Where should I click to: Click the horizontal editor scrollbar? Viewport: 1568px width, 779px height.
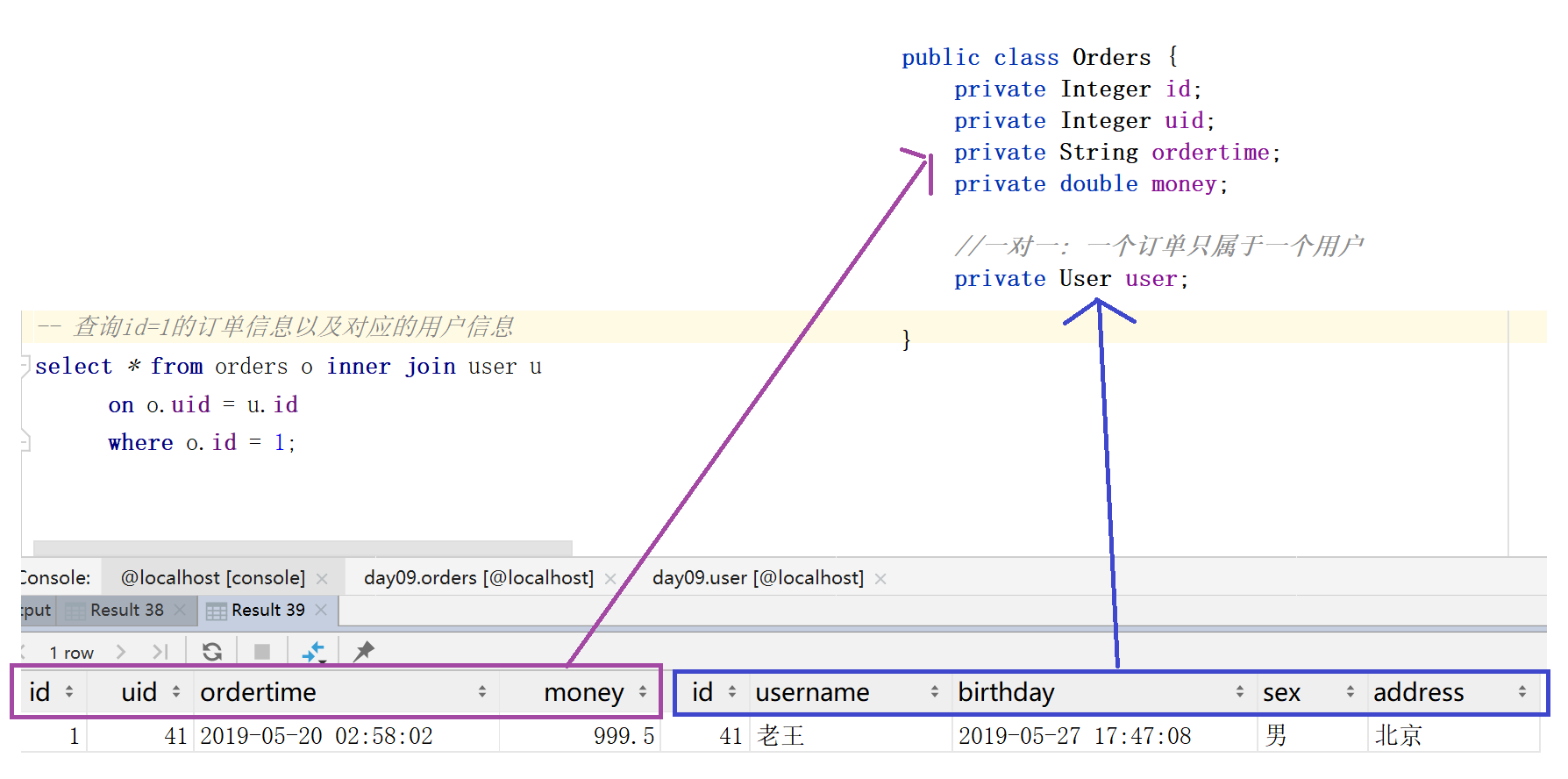pos(303,547)
